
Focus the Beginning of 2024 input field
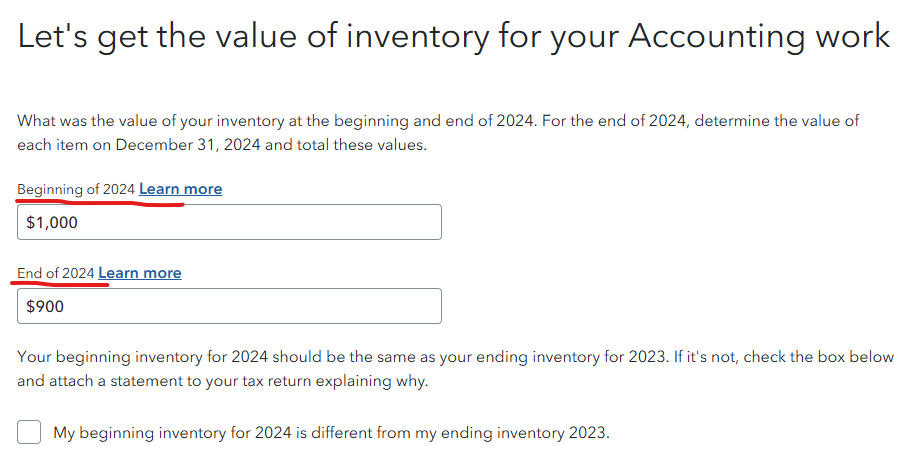coord(229,222)
